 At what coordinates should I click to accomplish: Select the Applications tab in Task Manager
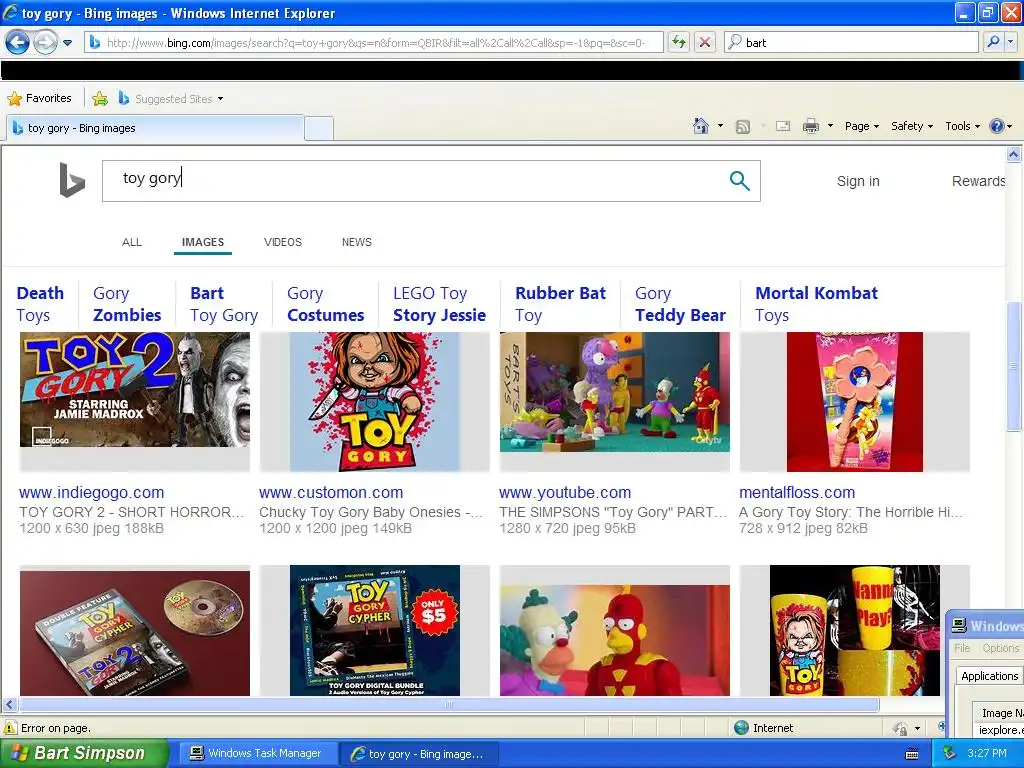click(989, 676)
